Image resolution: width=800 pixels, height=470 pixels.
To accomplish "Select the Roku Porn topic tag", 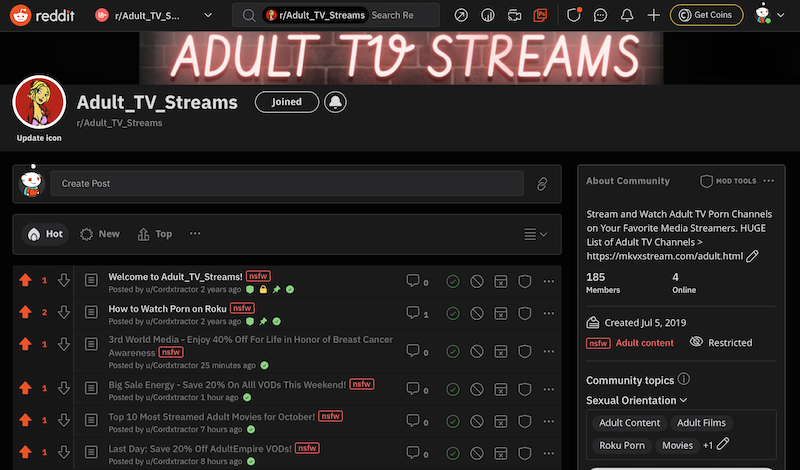I will pos(622,446).
